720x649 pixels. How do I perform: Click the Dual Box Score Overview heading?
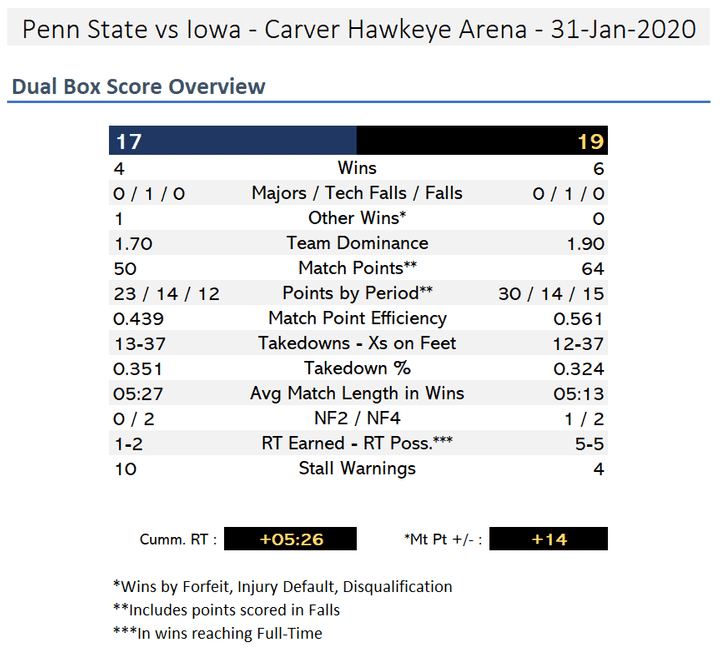(139, 86)
